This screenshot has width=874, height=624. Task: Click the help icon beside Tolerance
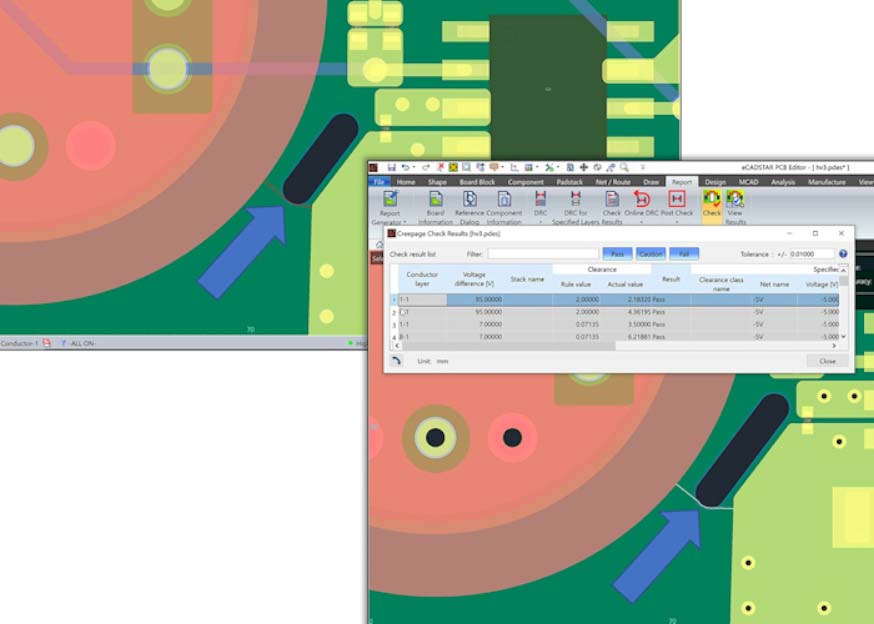click(x=843, y=254)
